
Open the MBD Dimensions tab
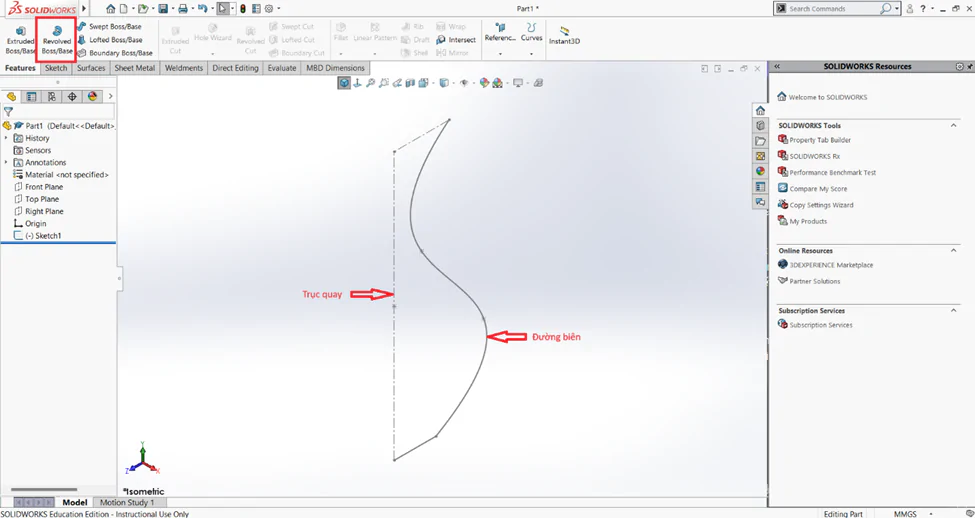coord(336,68)
